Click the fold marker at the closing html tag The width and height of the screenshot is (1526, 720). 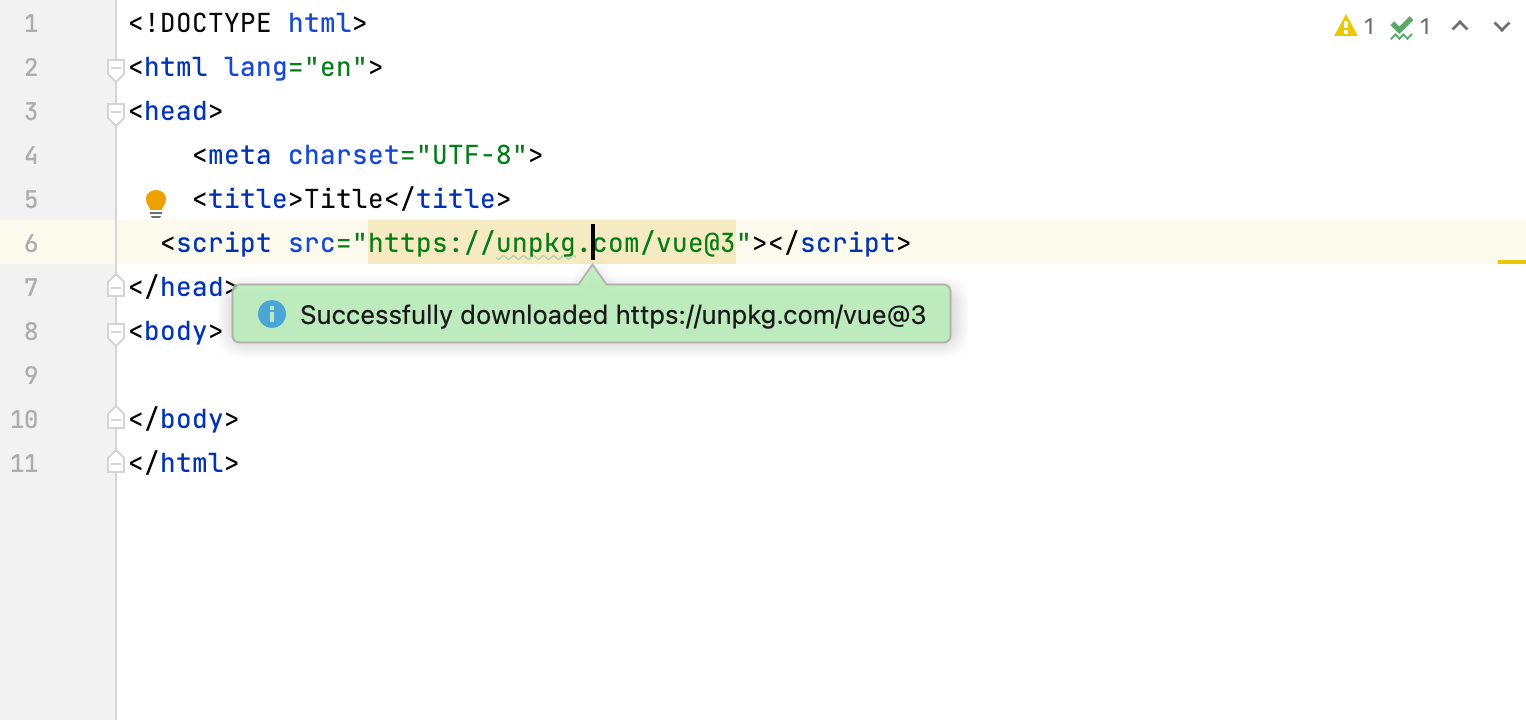(115, 463)
